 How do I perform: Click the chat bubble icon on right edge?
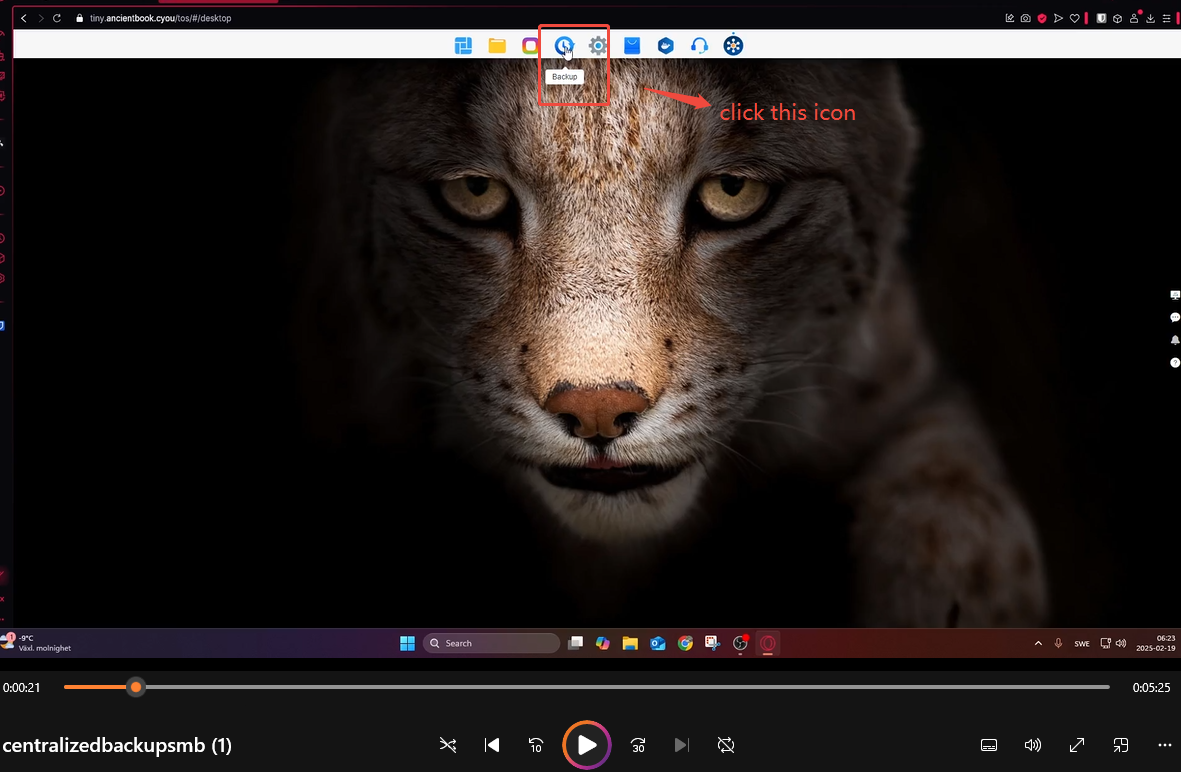point(1174,318)
